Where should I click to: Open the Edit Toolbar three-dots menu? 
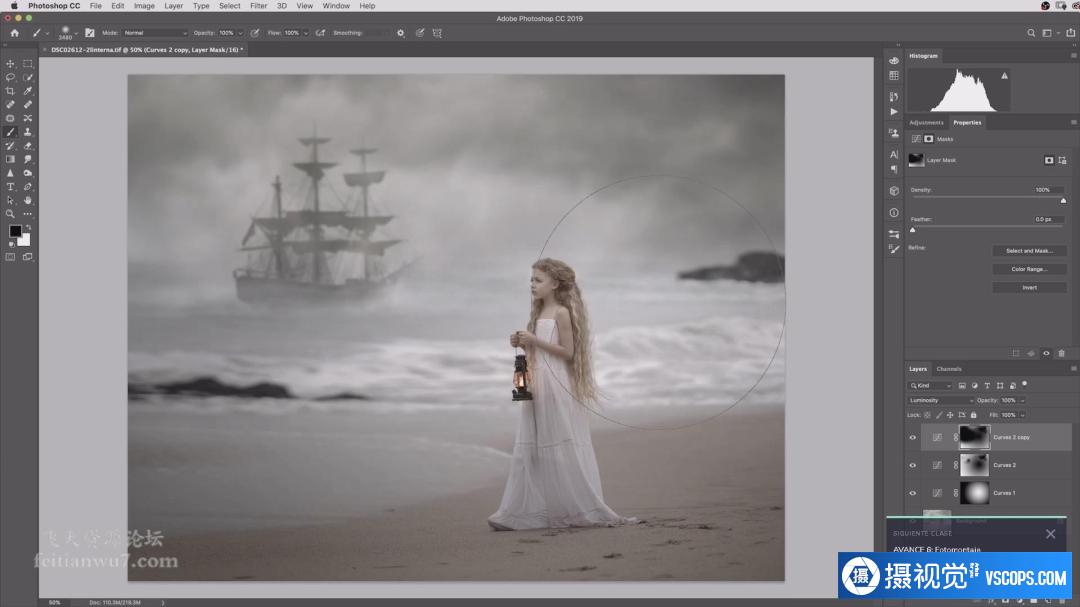pyautogui.click(x=28, y=214)
